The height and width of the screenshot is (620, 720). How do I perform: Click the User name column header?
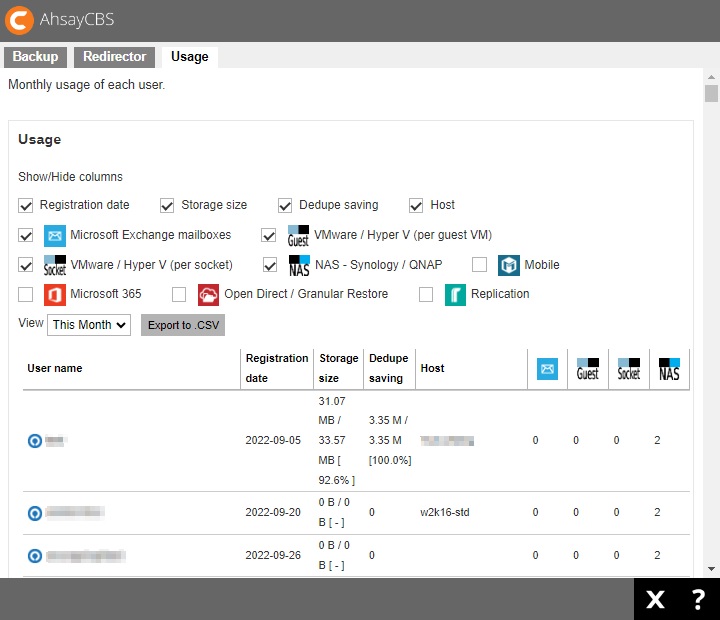(x=55, y=368)
